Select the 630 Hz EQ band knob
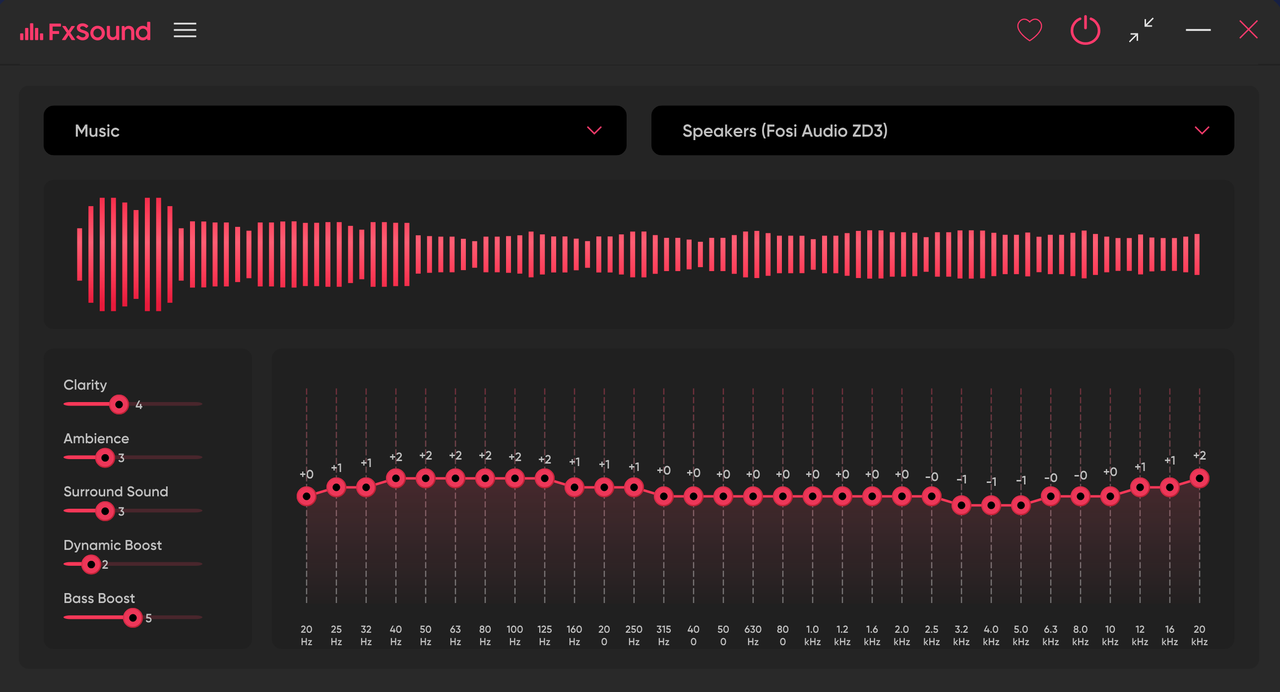Image resolution: width=1280 pixels, height=692 pixels. [x=753, y=496]
